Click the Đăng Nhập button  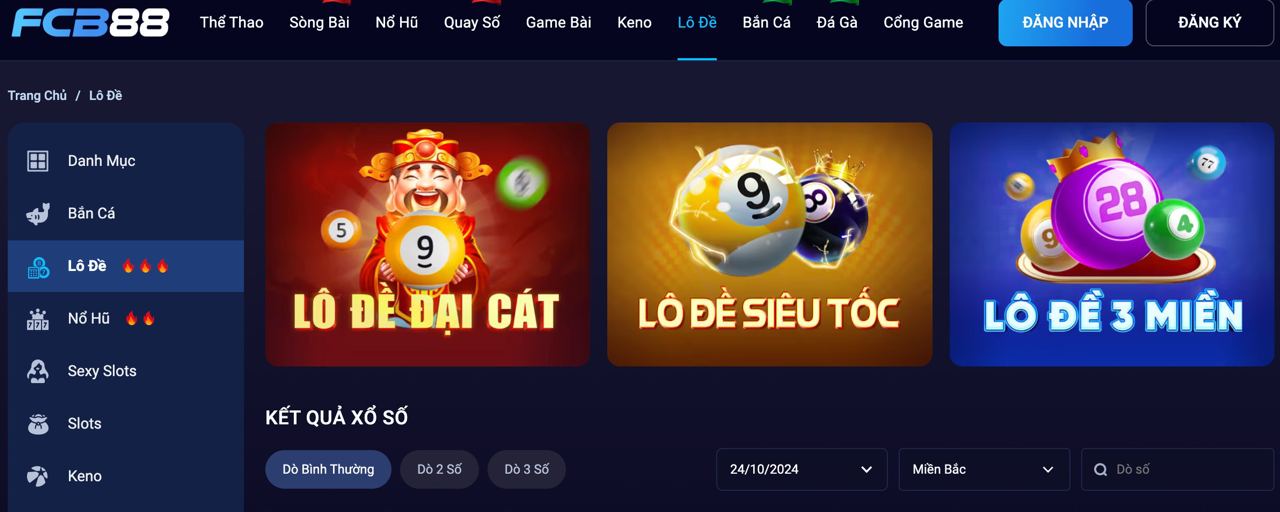[1065, 22]
